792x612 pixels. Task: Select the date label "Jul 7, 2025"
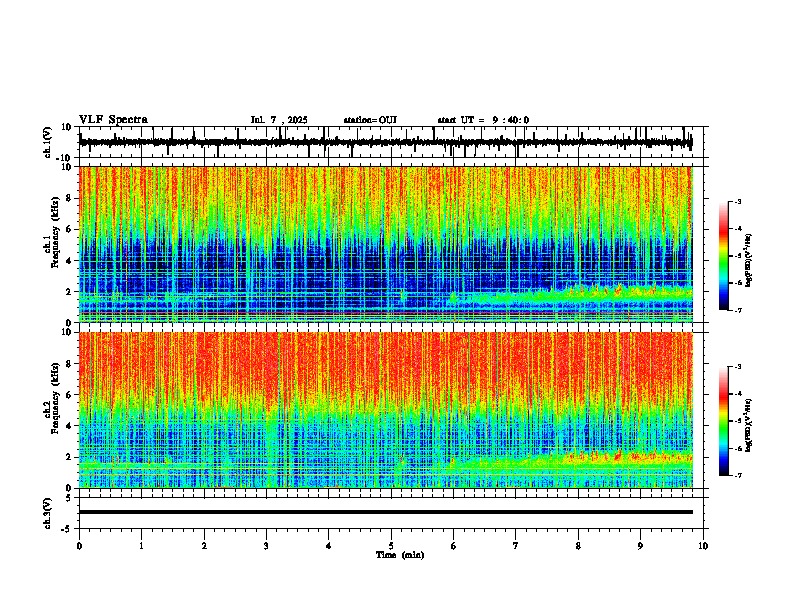point(279,120)
